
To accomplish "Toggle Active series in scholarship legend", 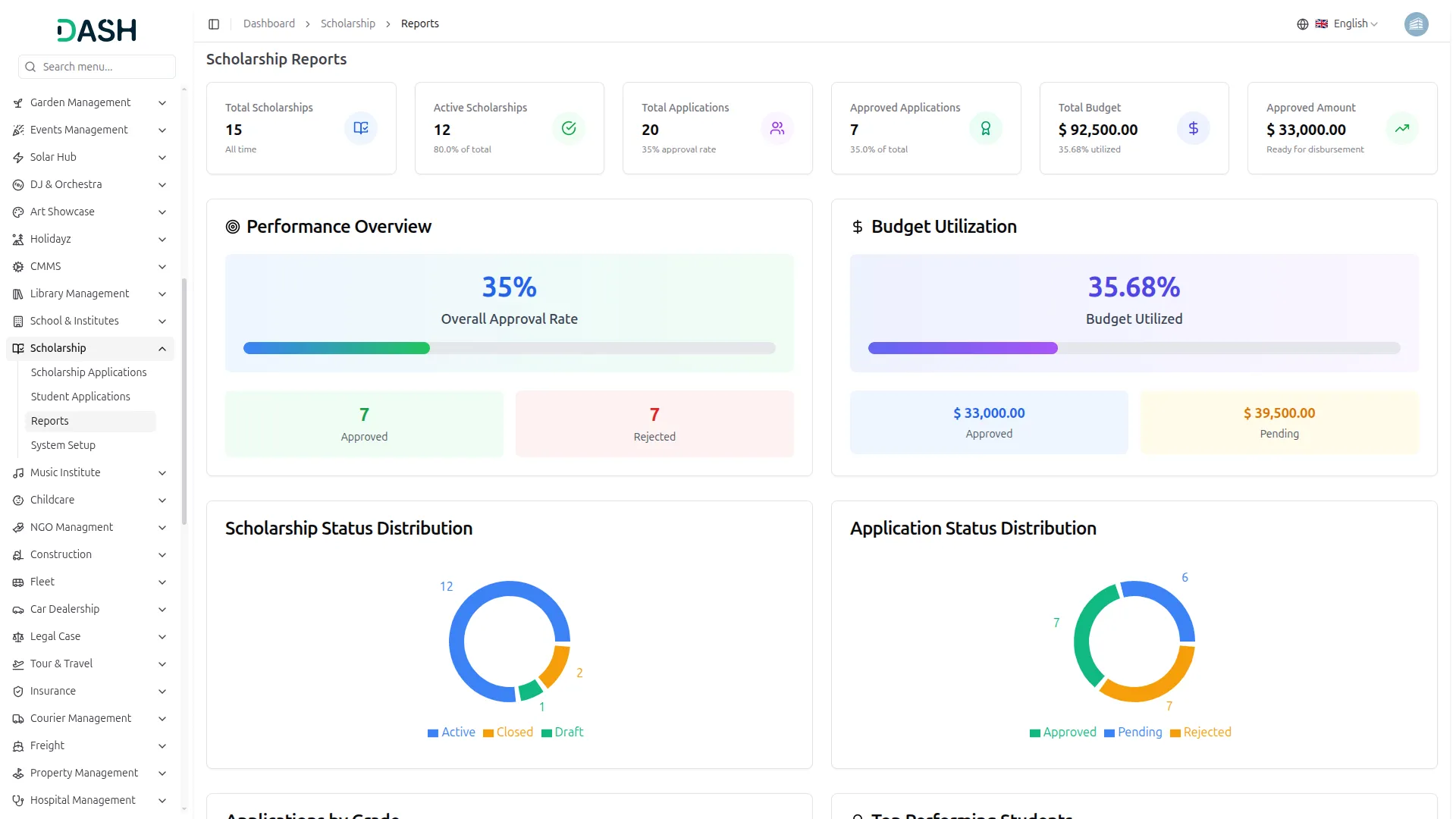I will click(452, 733).
